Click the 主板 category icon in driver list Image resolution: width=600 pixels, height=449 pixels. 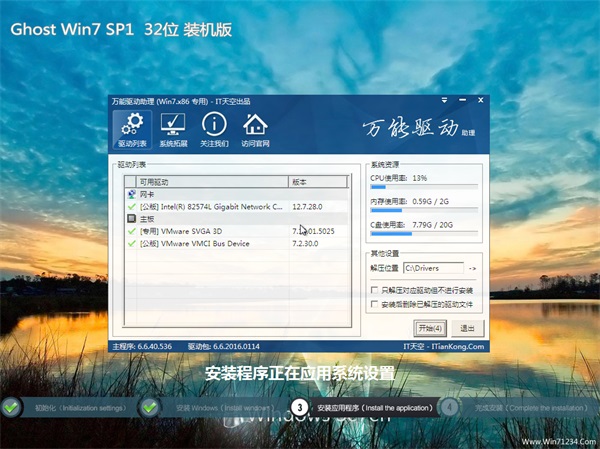131,217
